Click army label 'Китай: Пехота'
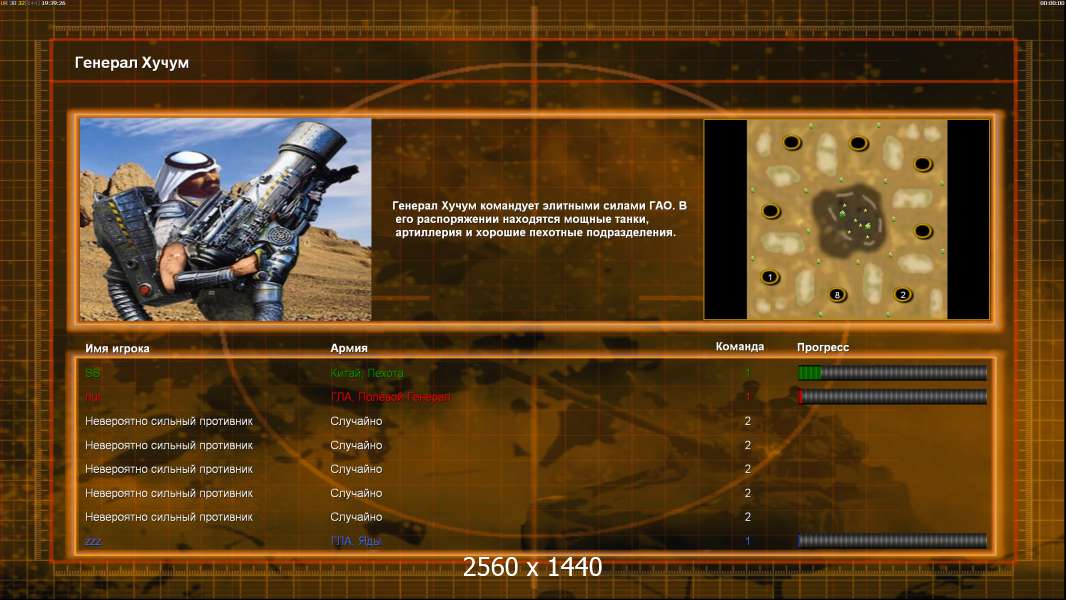 click(x=366, y=373)
